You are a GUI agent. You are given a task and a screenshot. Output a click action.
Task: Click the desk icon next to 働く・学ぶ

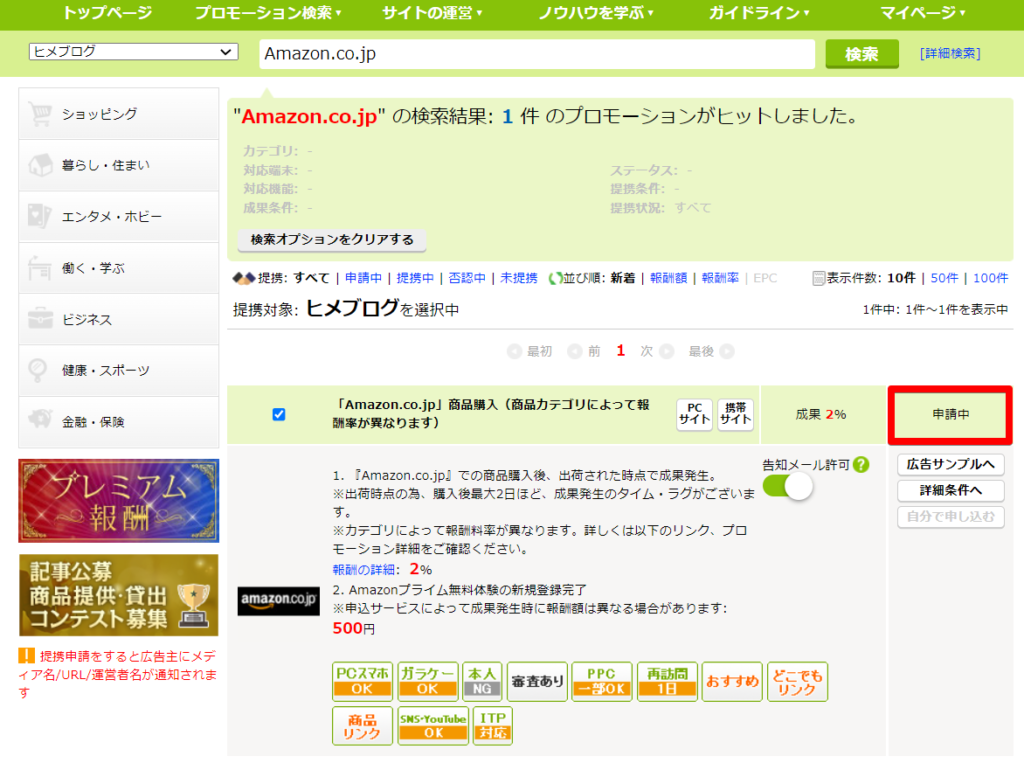(40, 268)
